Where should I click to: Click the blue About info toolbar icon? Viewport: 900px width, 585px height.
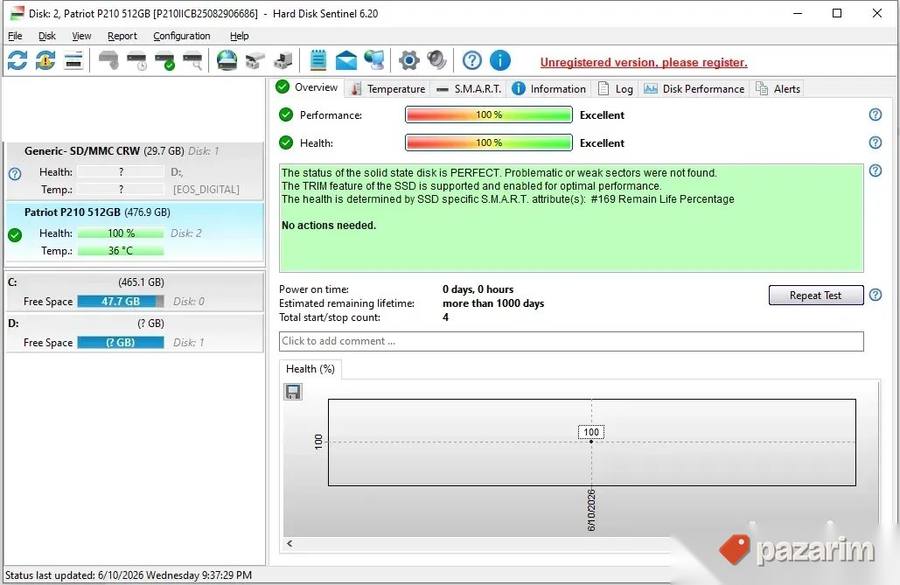click(500, 60)
